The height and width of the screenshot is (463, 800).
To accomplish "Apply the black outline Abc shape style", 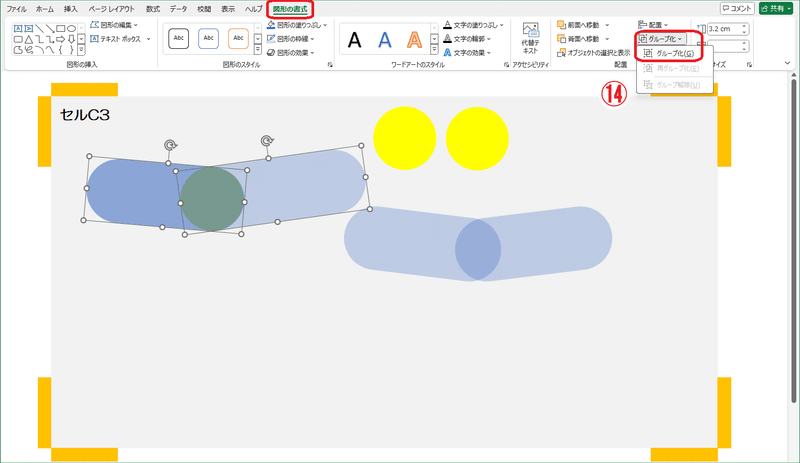I will tap(179, 39).
